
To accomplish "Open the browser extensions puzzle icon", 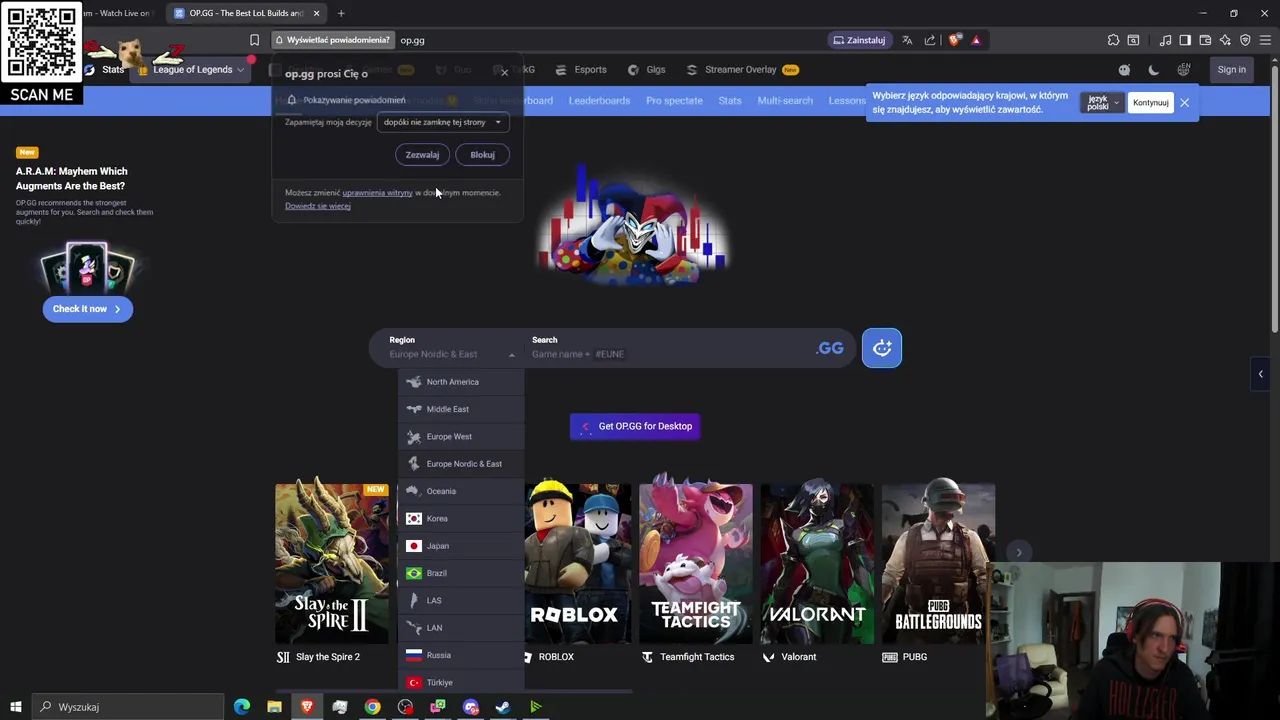I will point(1113,40).
